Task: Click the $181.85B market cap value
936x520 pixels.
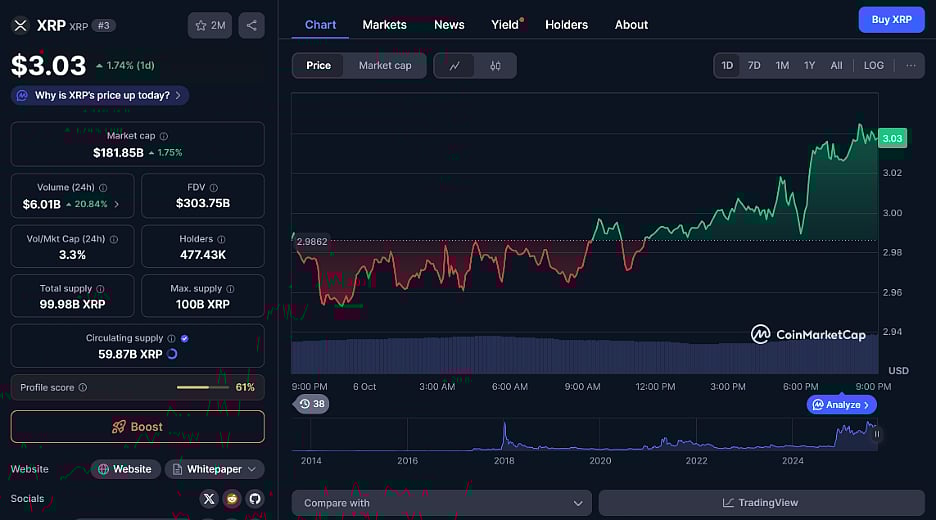Action: click(x=118, y=153)
